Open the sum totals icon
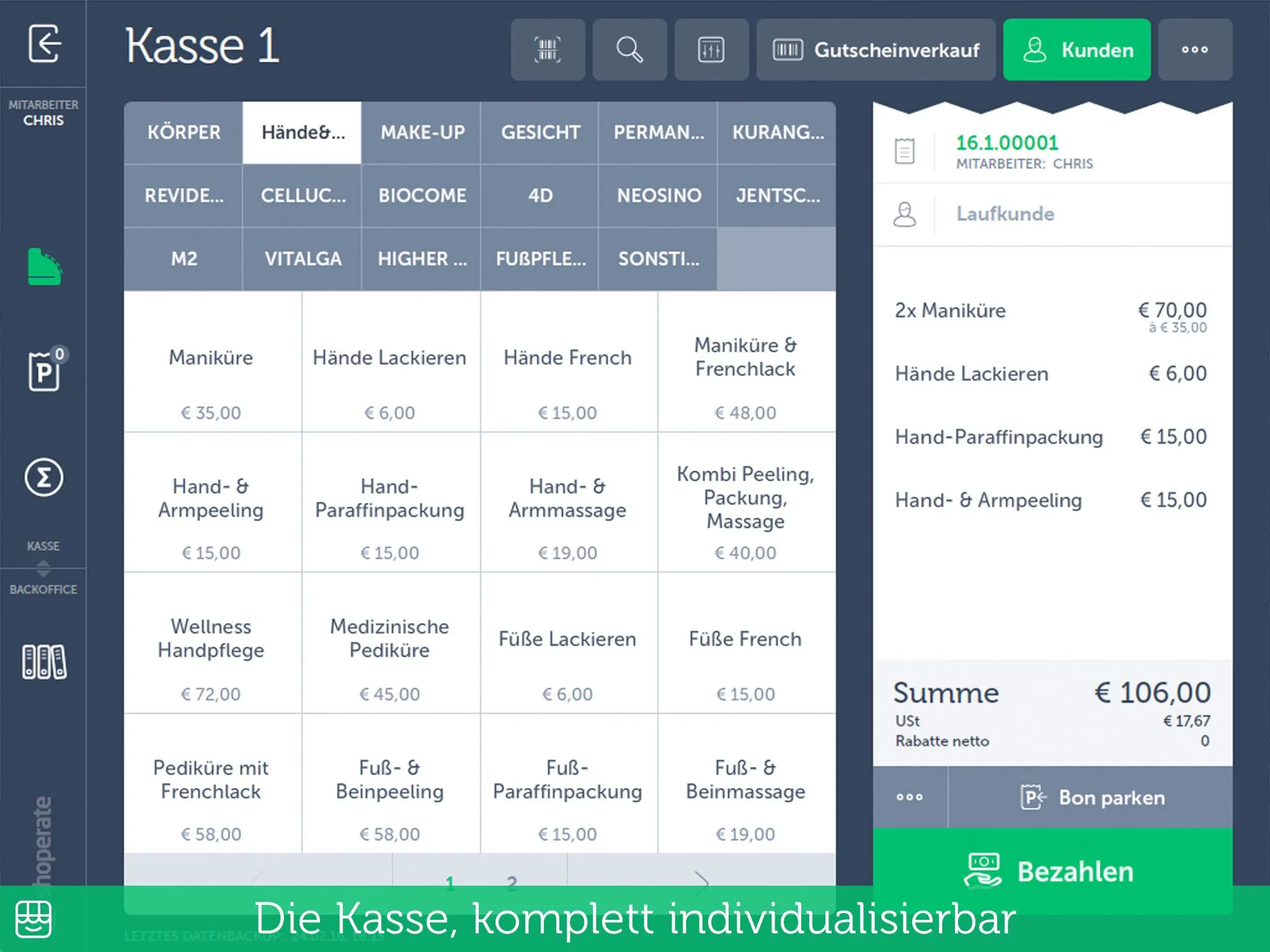This screenshot has width=1270, height=952. [43, 477]
